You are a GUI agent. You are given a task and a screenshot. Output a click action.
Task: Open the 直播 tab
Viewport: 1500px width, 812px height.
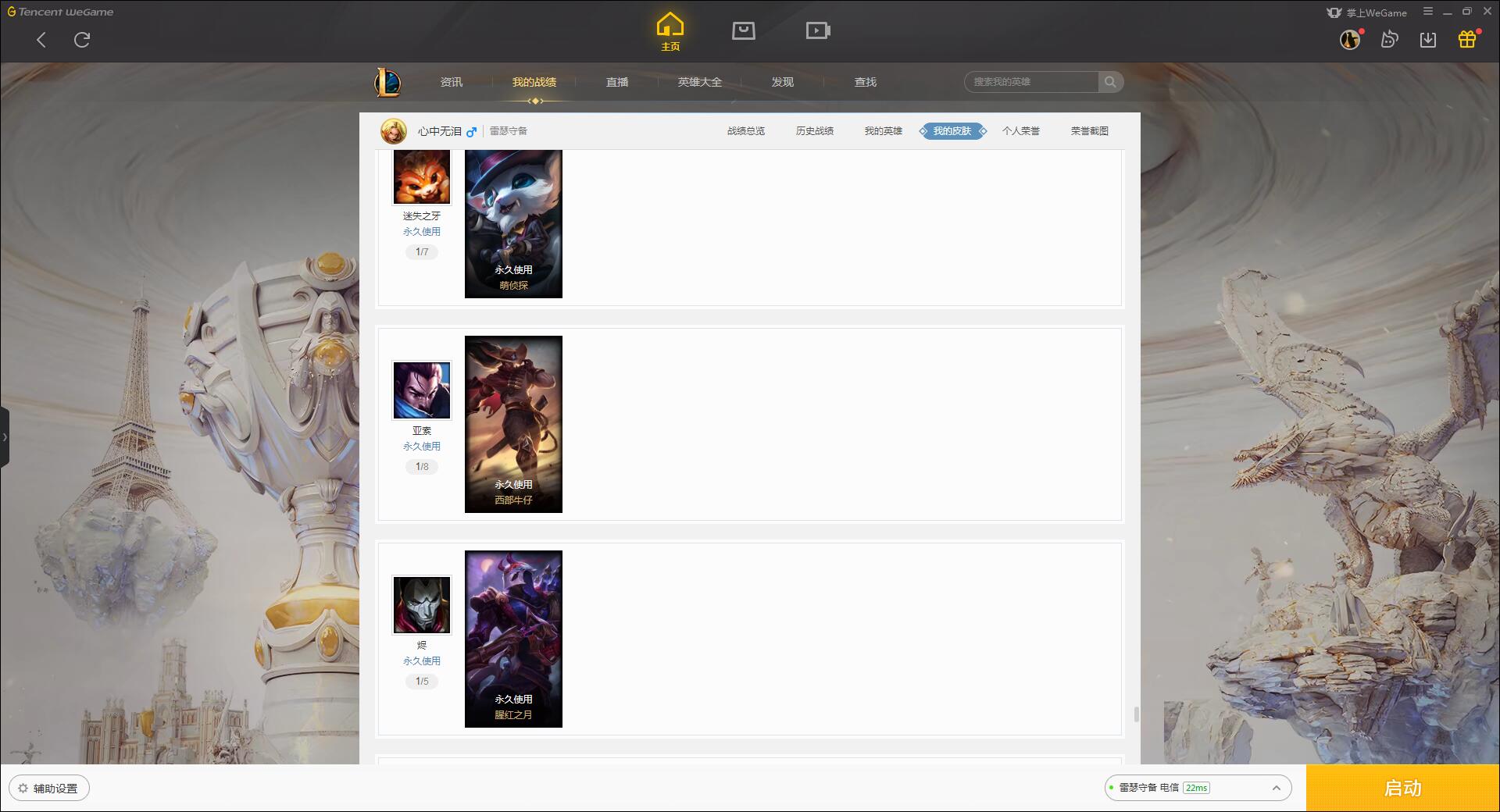pyautogui.click(x=617, y=82)
